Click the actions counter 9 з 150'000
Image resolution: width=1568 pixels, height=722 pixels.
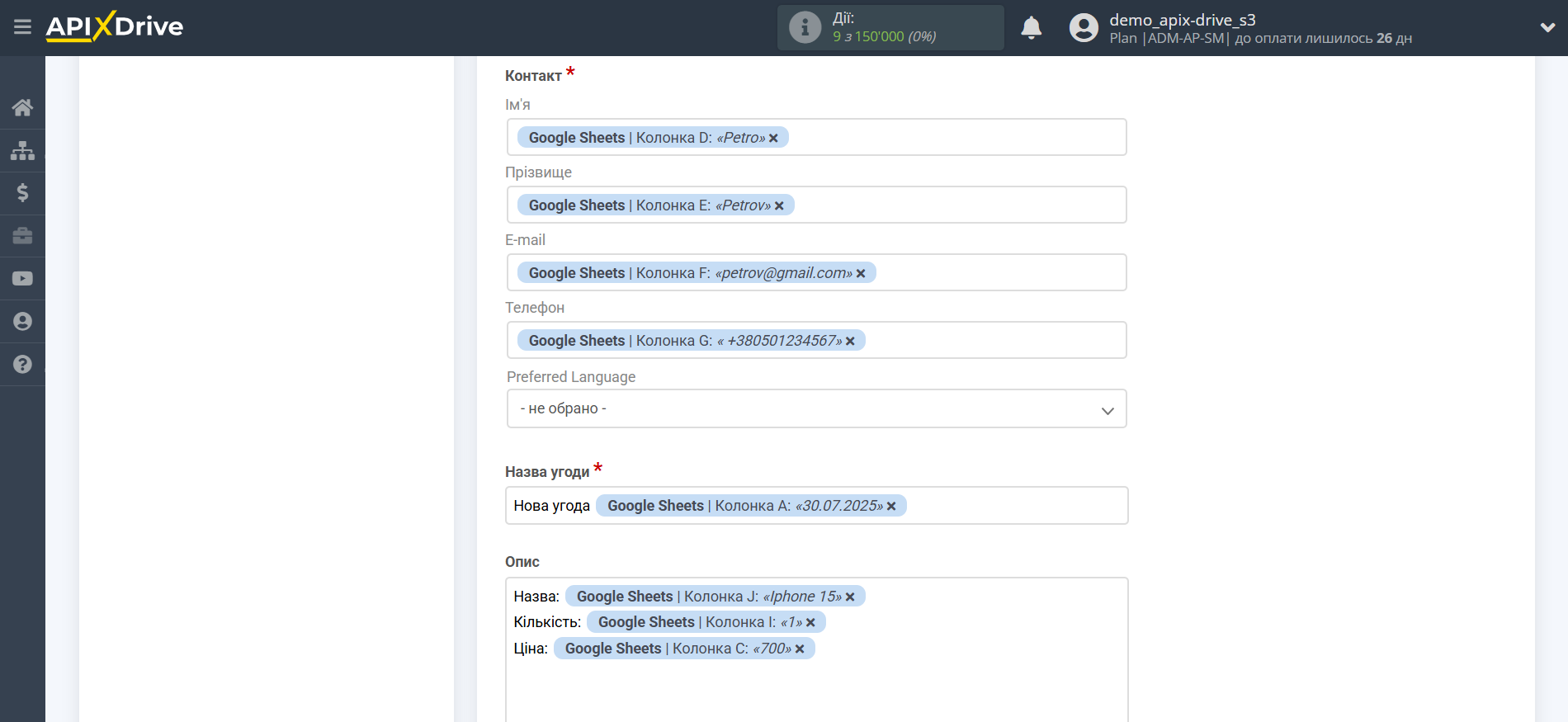pos(884,37)
